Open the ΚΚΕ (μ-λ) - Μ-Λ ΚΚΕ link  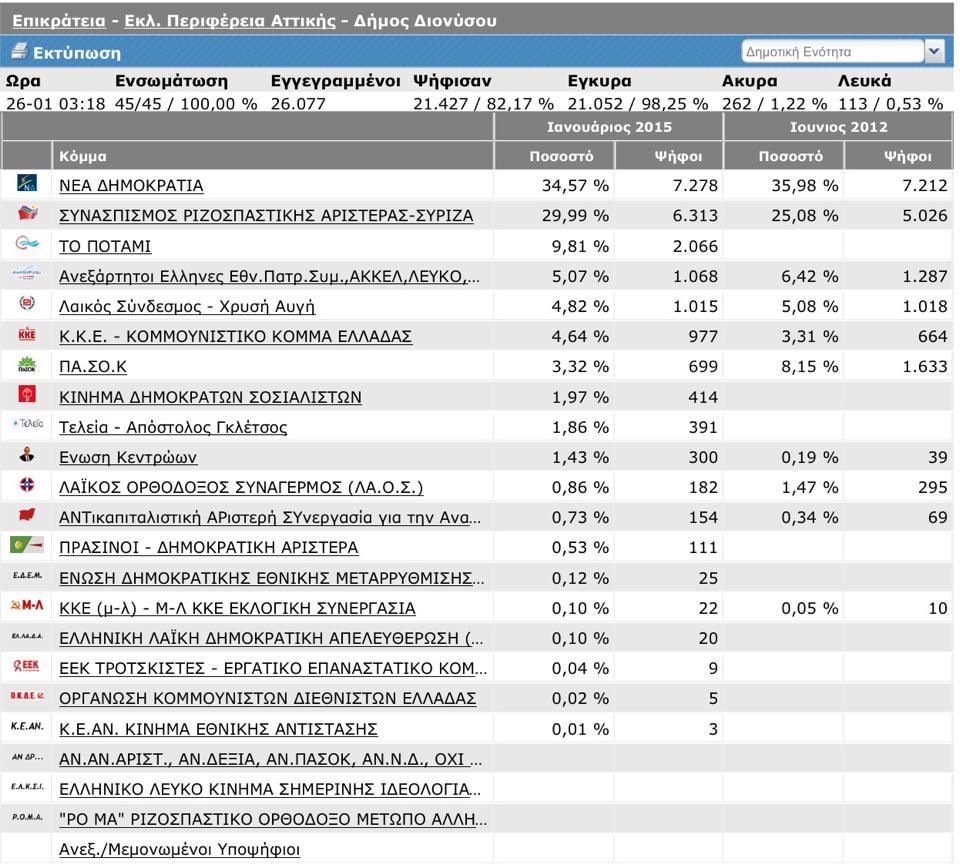(x=238, y=608)
